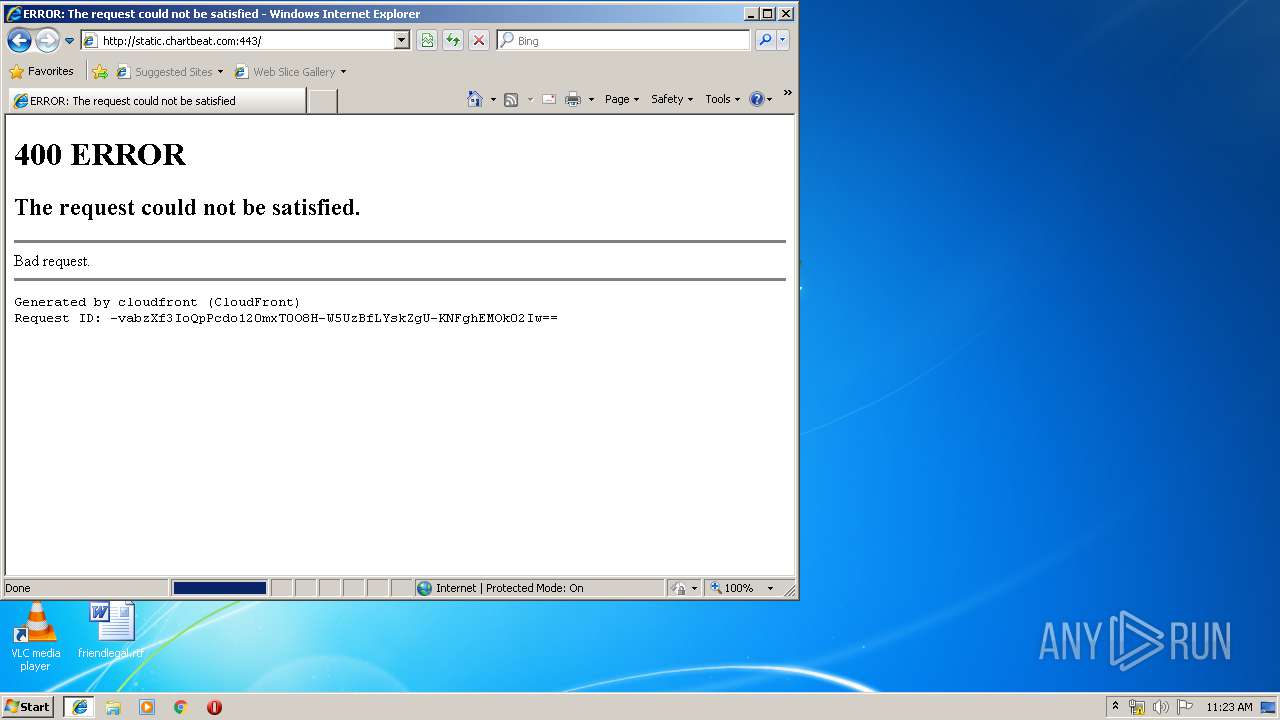Click the security lock icon in status bar

tap(680, 588)
